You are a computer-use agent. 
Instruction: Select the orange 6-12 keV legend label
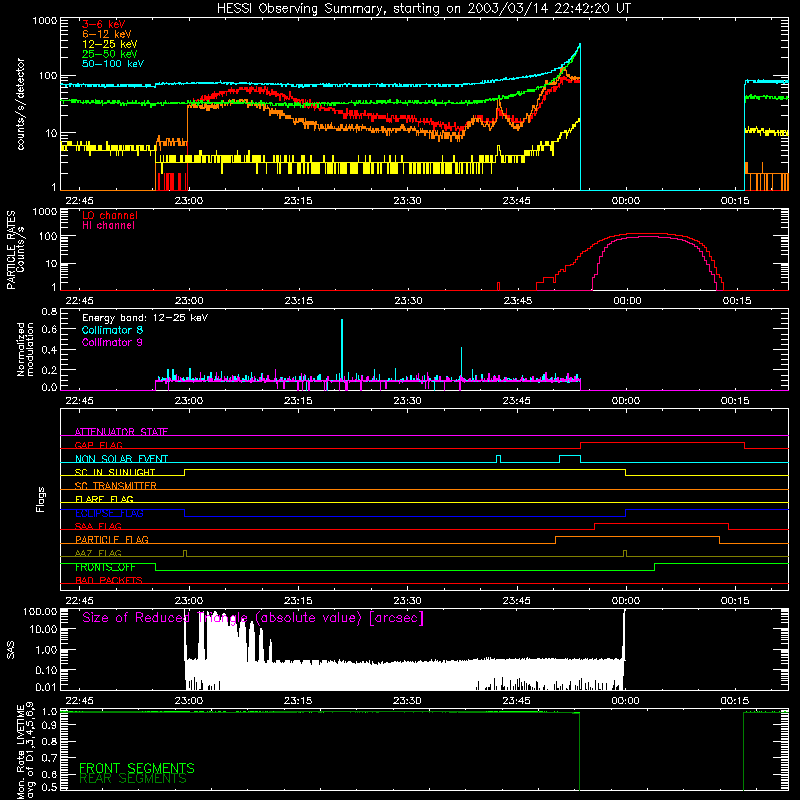tap(107, 34)
